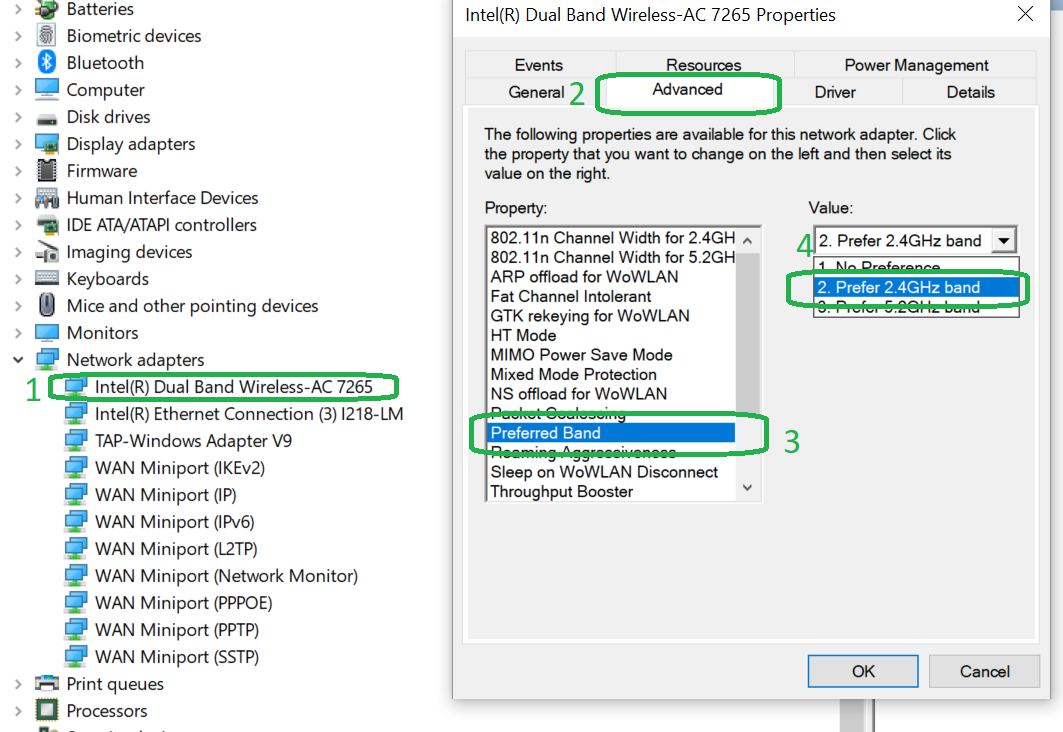
Task: Click the Firmware chip icon
Action: pos(47,171)
